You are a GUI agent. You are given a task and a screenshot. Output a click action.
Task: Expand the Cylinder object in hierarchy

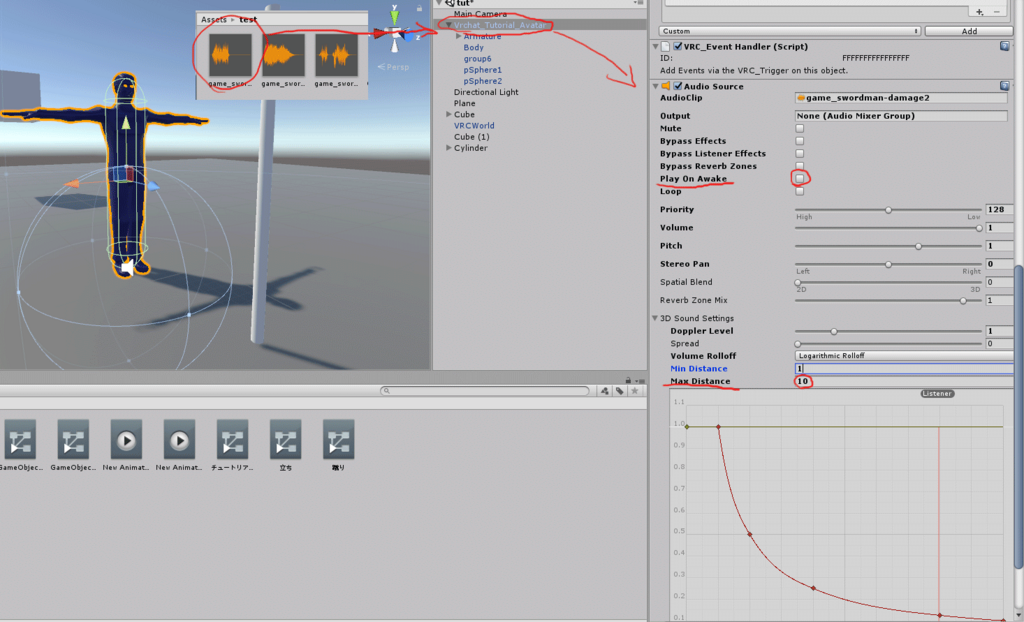coord(449,148)
